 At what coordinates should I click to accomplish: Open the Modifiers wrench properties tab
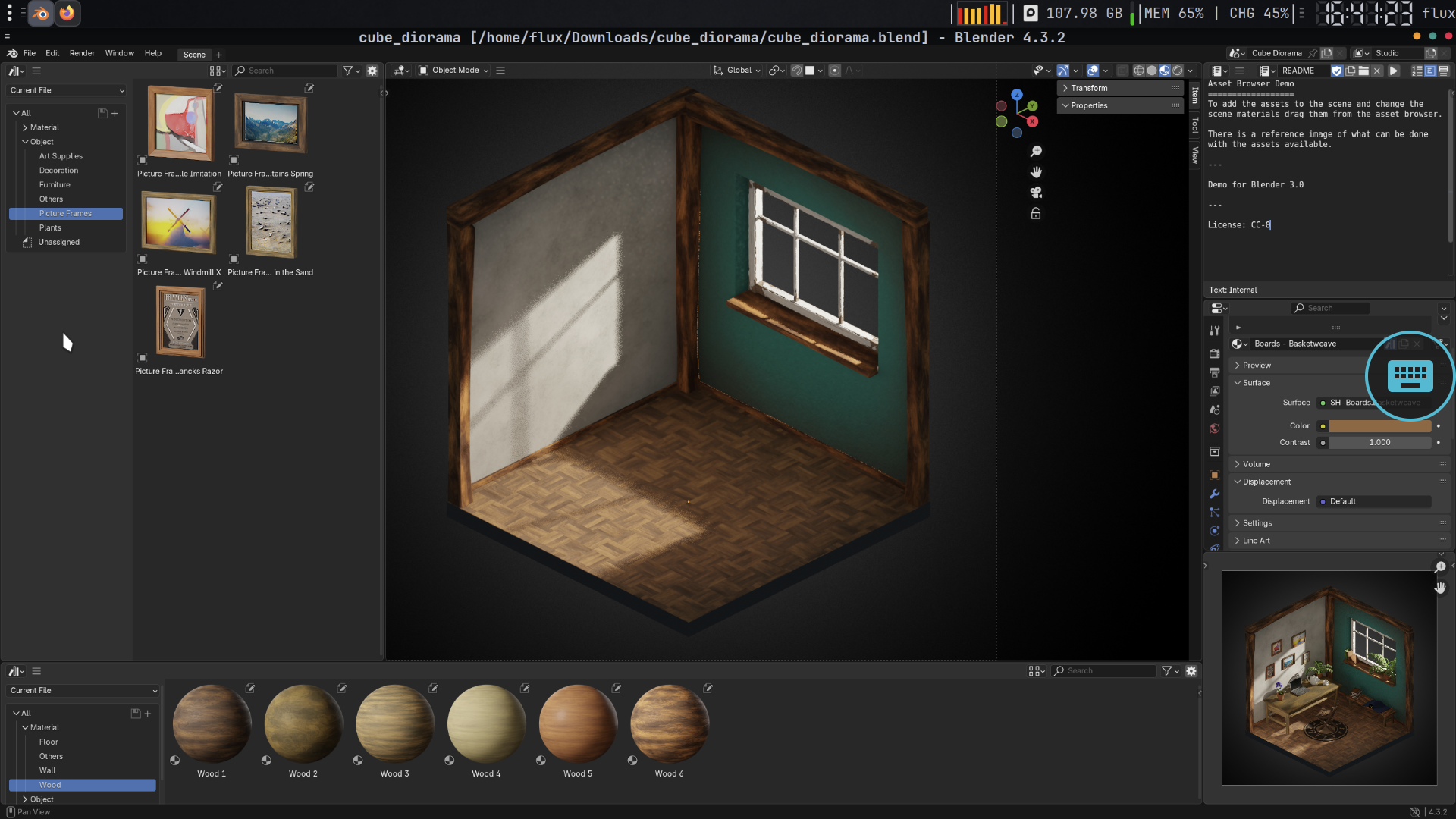click(x=1214, y=494)
